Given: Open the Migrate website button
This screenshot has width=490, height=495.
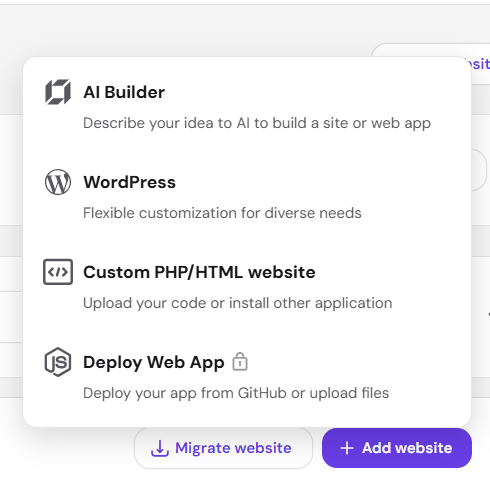Looking at the screenshot, I should 223,448.
